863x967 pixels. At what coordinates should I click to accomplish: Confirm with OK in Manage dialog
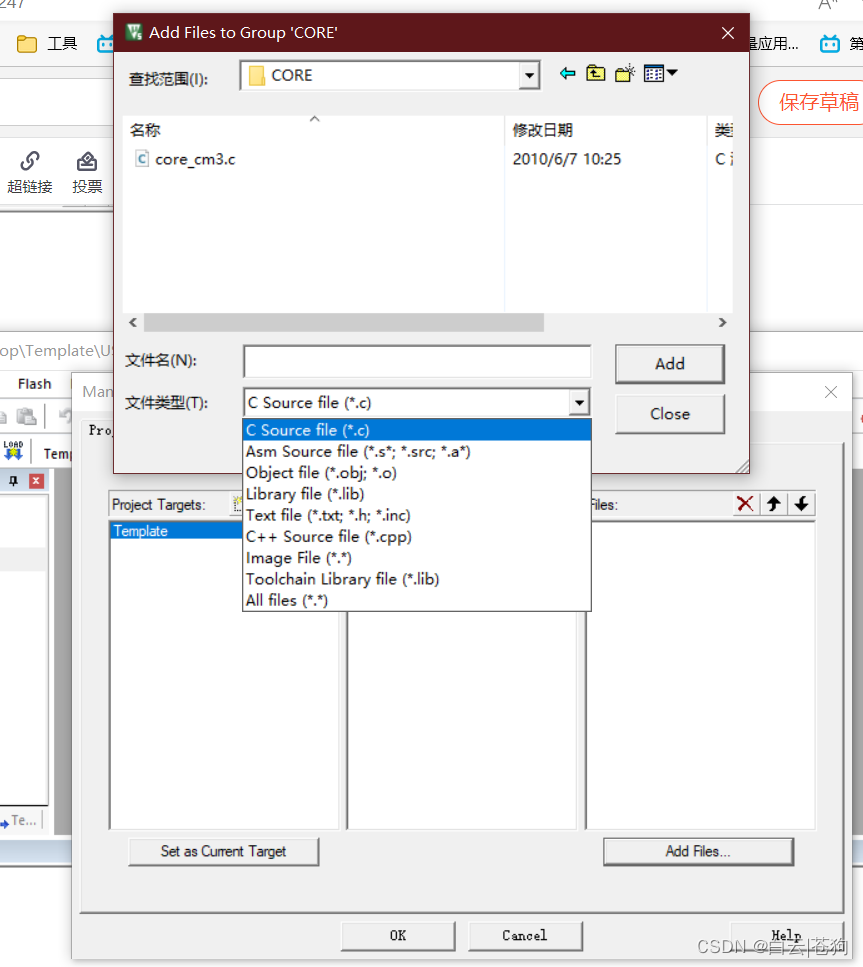(x=398, y=936)
